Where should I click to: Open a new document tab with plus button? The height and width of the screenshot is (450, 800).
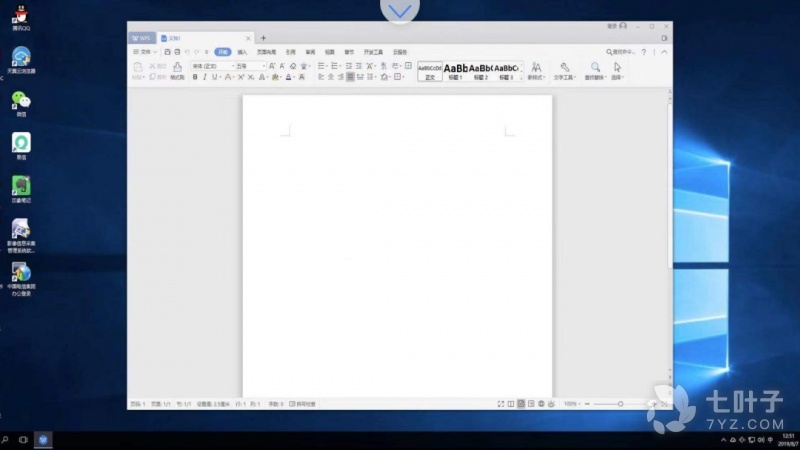[x=263, y=38]
